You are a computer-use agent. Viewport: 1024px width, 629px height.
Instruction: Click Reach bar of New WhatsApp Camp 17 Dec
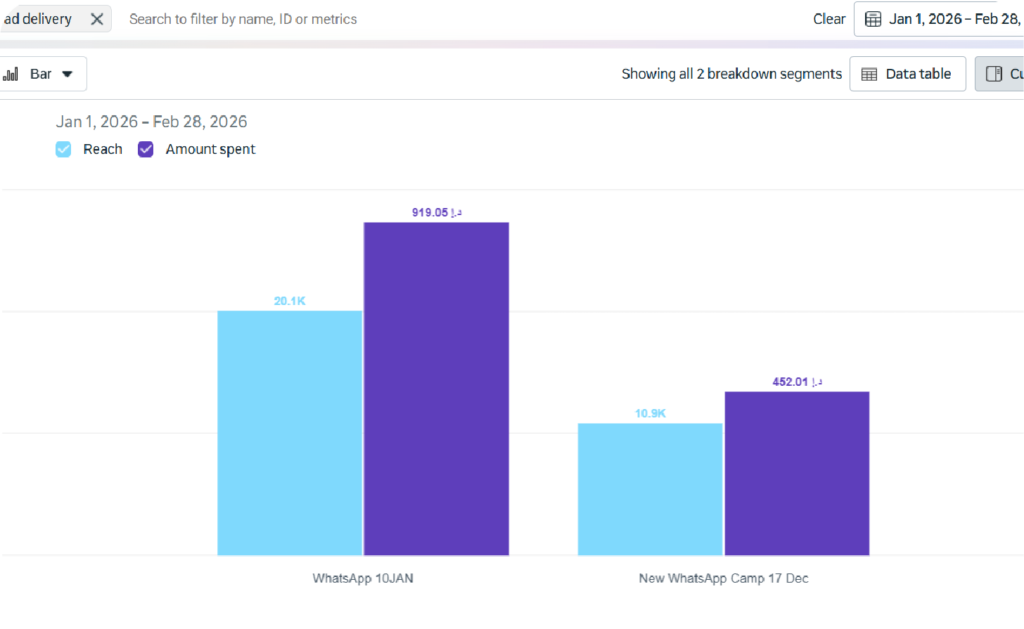pyautogui.click(x=650, y=489)
